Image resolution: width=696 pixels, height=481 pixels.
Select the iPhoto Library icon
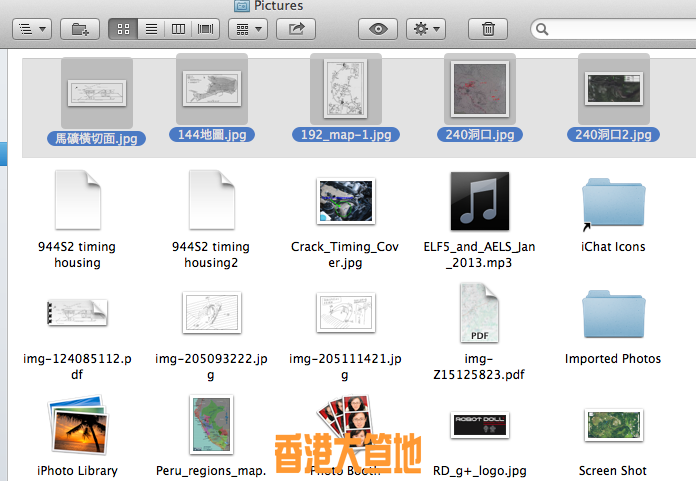click(78, 425)
